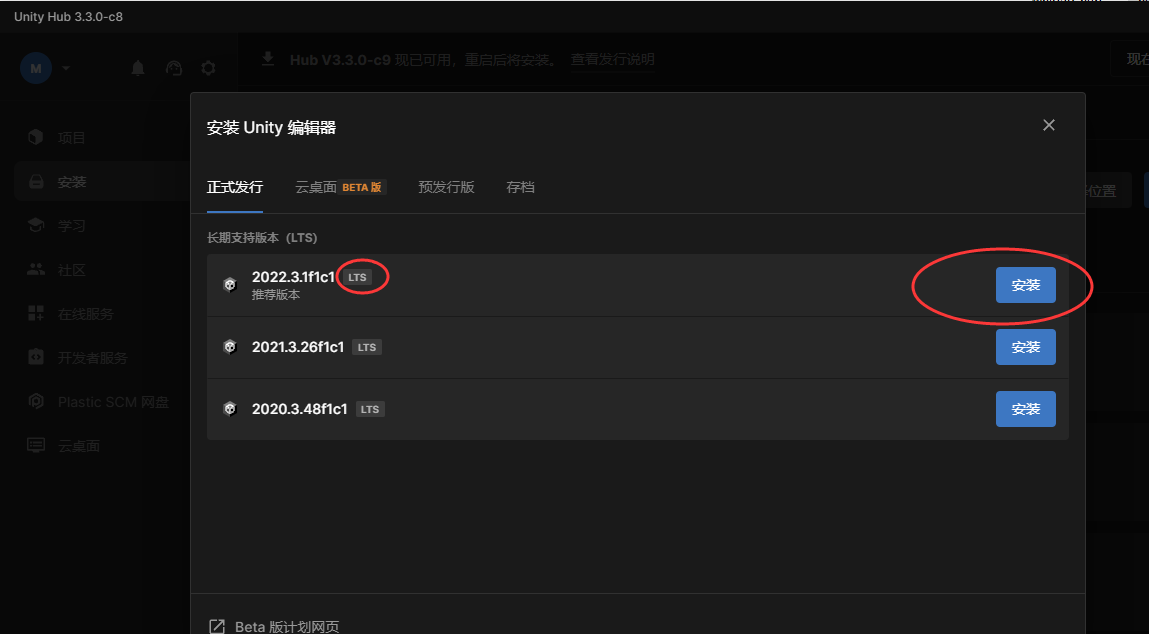
Task: Switch to the 正式发行 tab
Action: 234,187
